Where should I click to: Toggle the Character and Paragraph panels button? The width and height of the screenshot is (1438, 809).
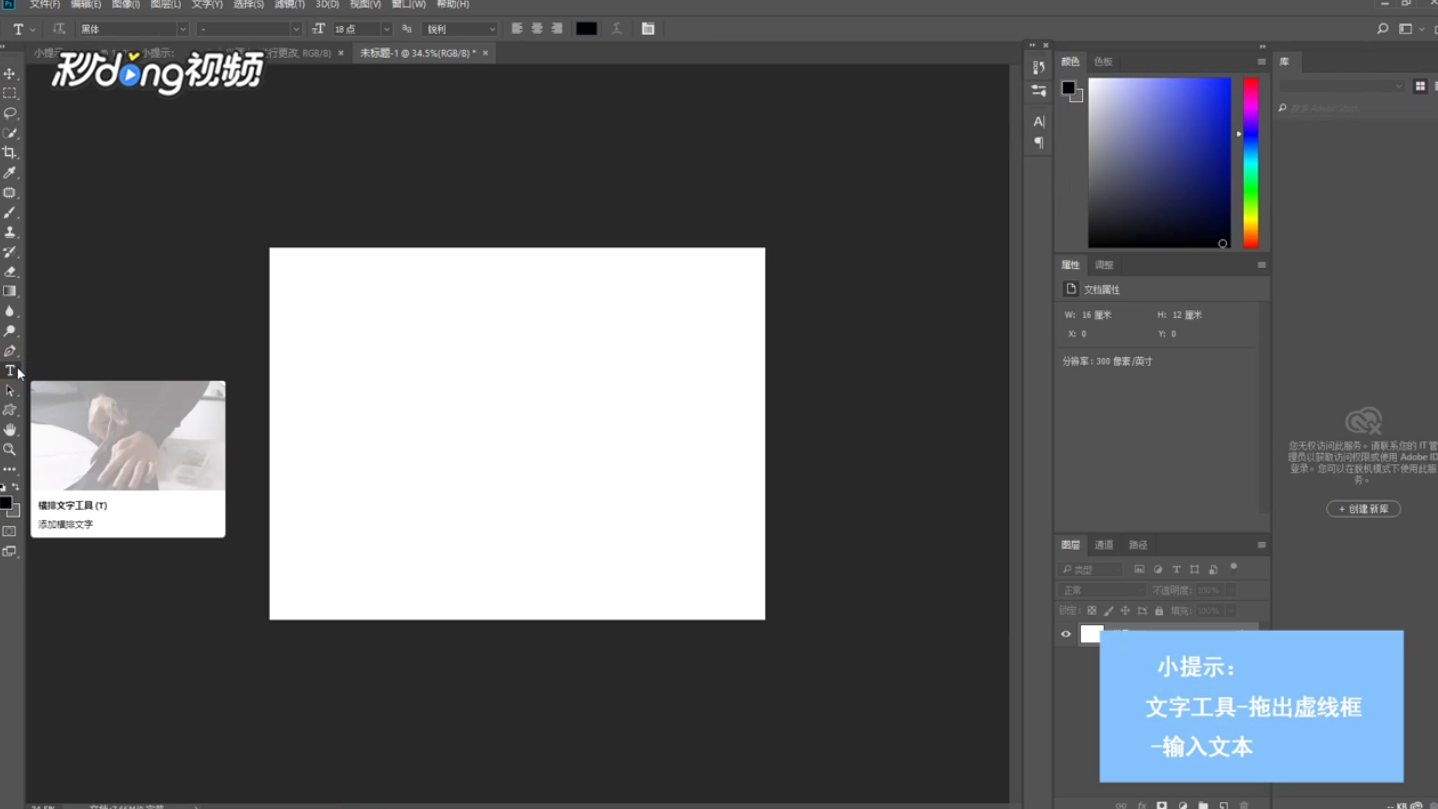click(648, 29)
